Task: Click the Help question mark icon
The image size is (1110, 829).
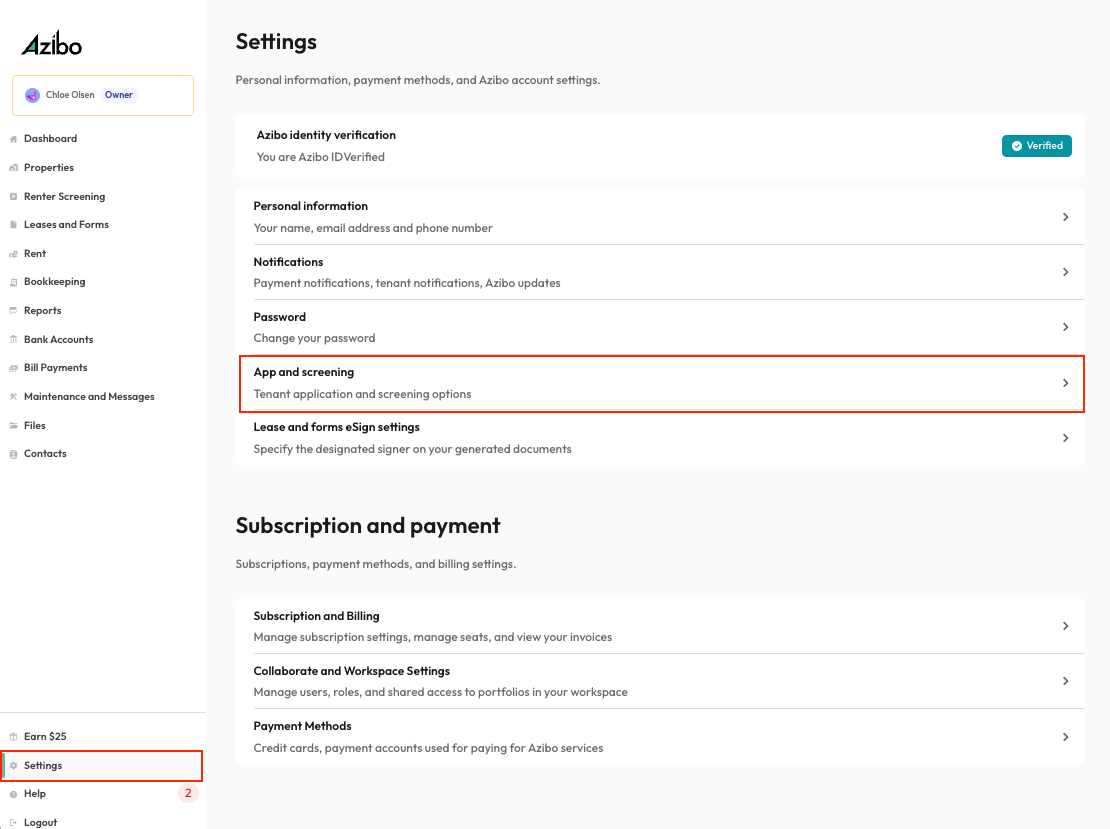Action: click(x=13, y=794)
